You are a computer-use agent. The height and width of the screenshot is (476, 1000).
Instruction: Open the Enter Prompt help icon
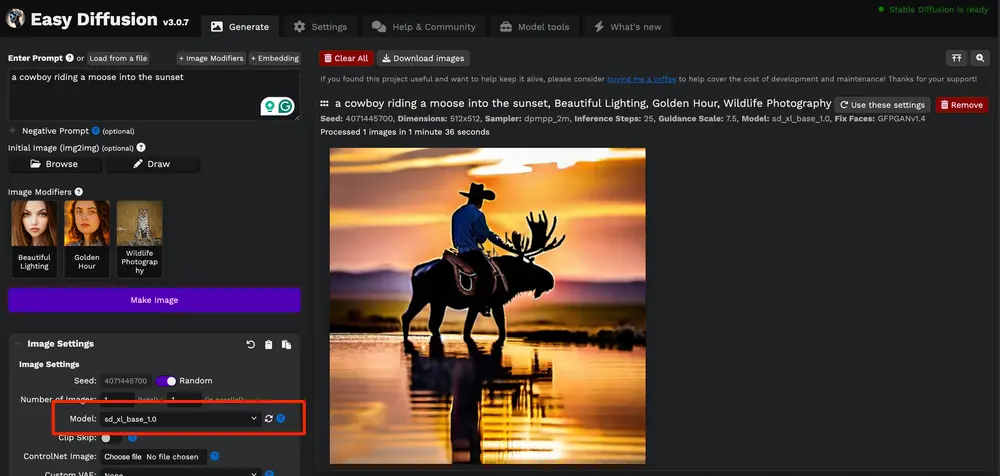coord(69,58)
